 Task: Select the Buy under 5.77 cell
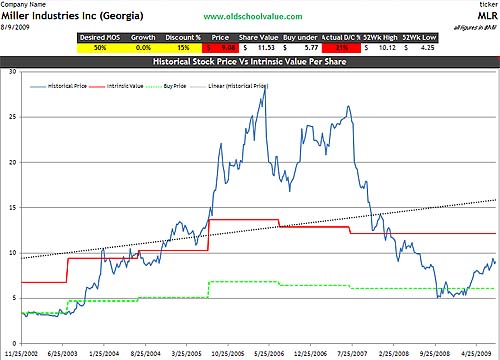tap(301, 48)
